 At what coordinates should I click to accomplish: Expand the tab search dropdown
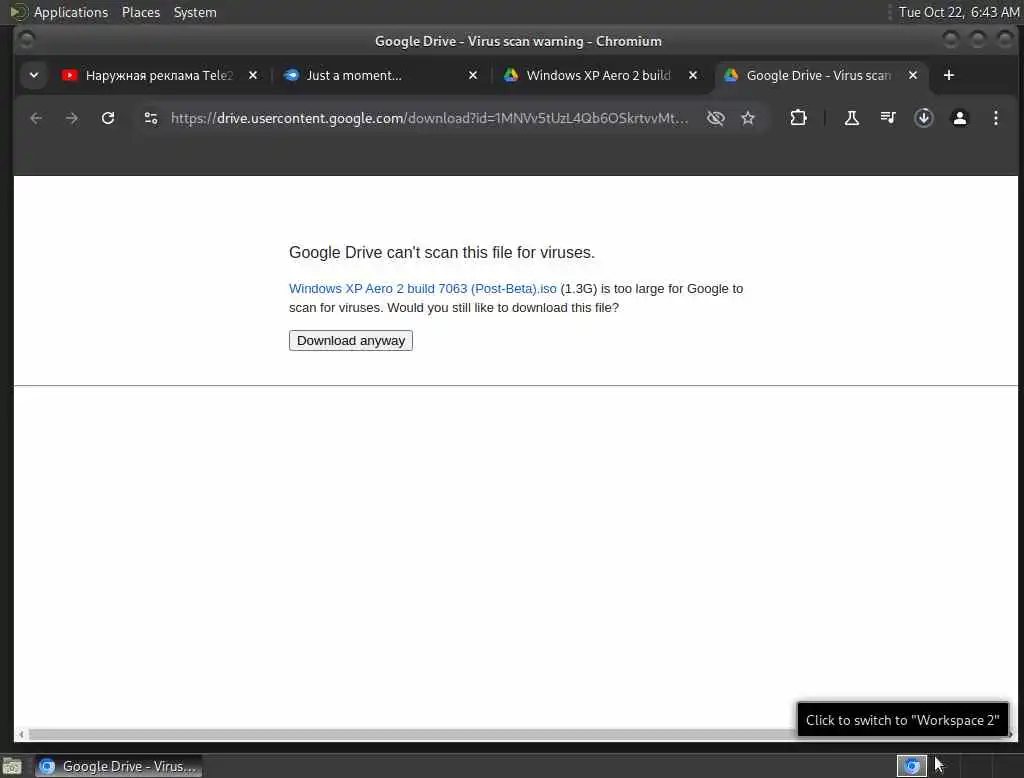34,75
